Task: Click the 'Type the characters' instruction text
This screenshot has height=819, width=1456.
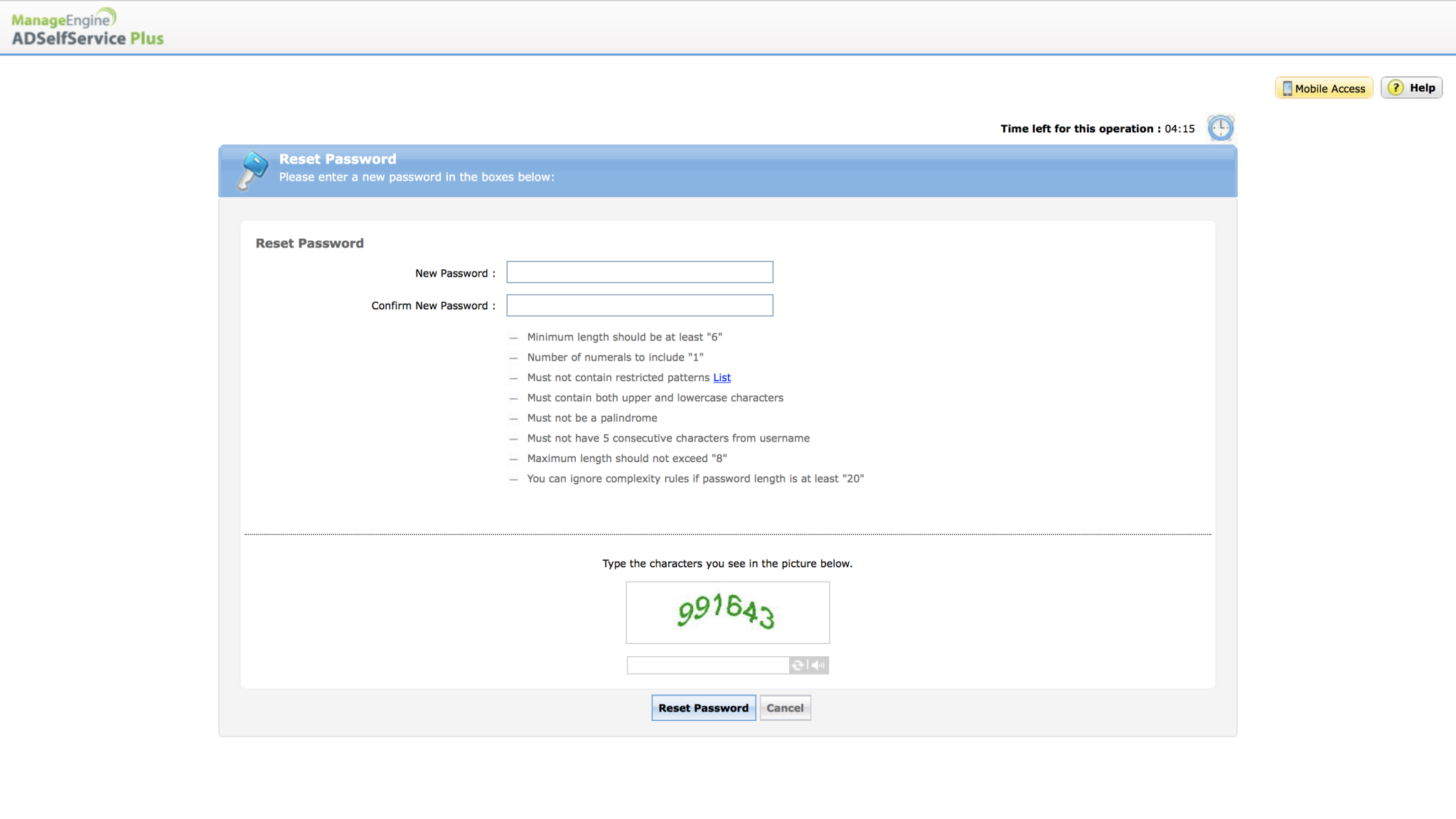Action: click(727, 564)
